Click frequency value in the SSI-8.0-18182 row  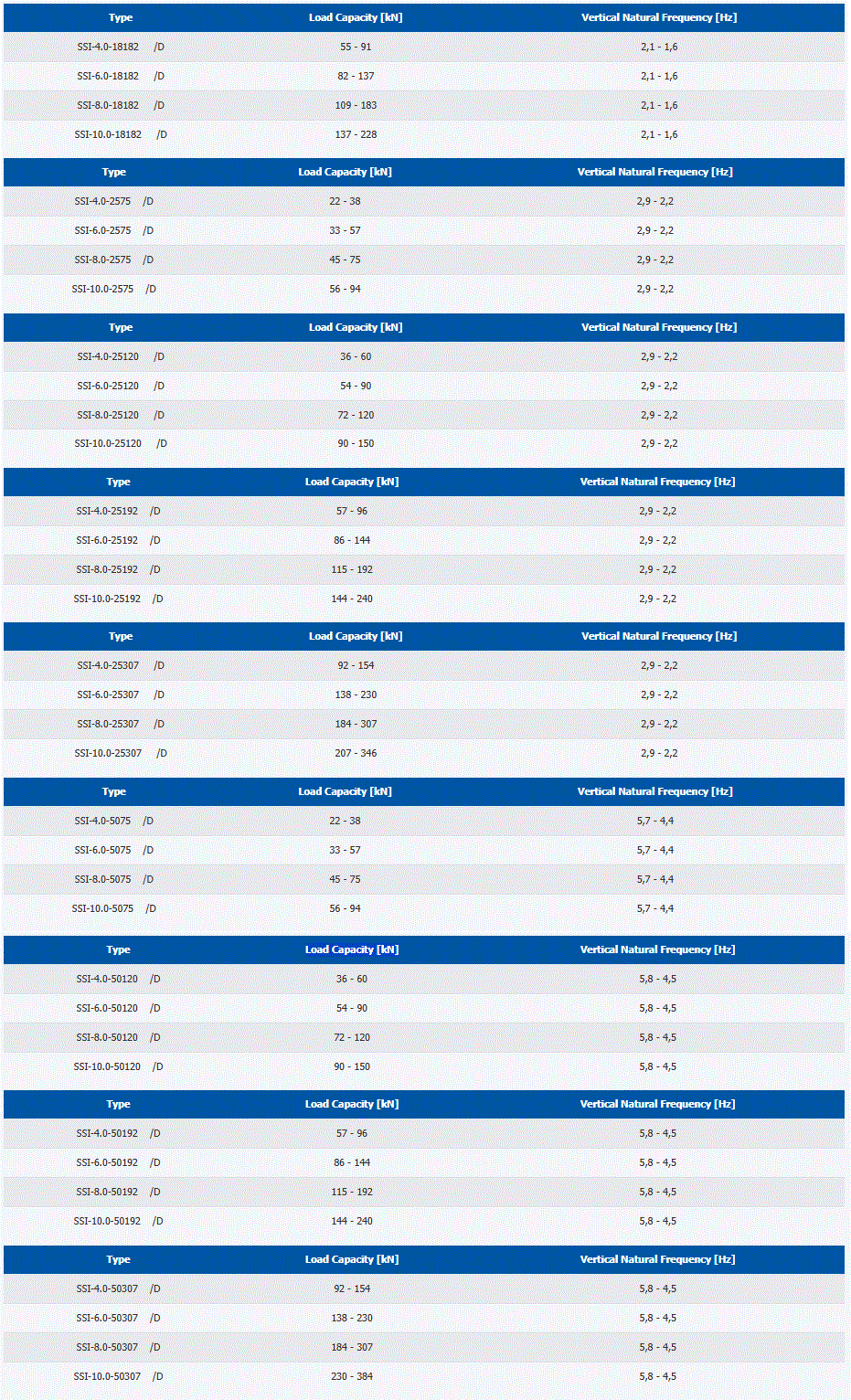click(659, 105)
